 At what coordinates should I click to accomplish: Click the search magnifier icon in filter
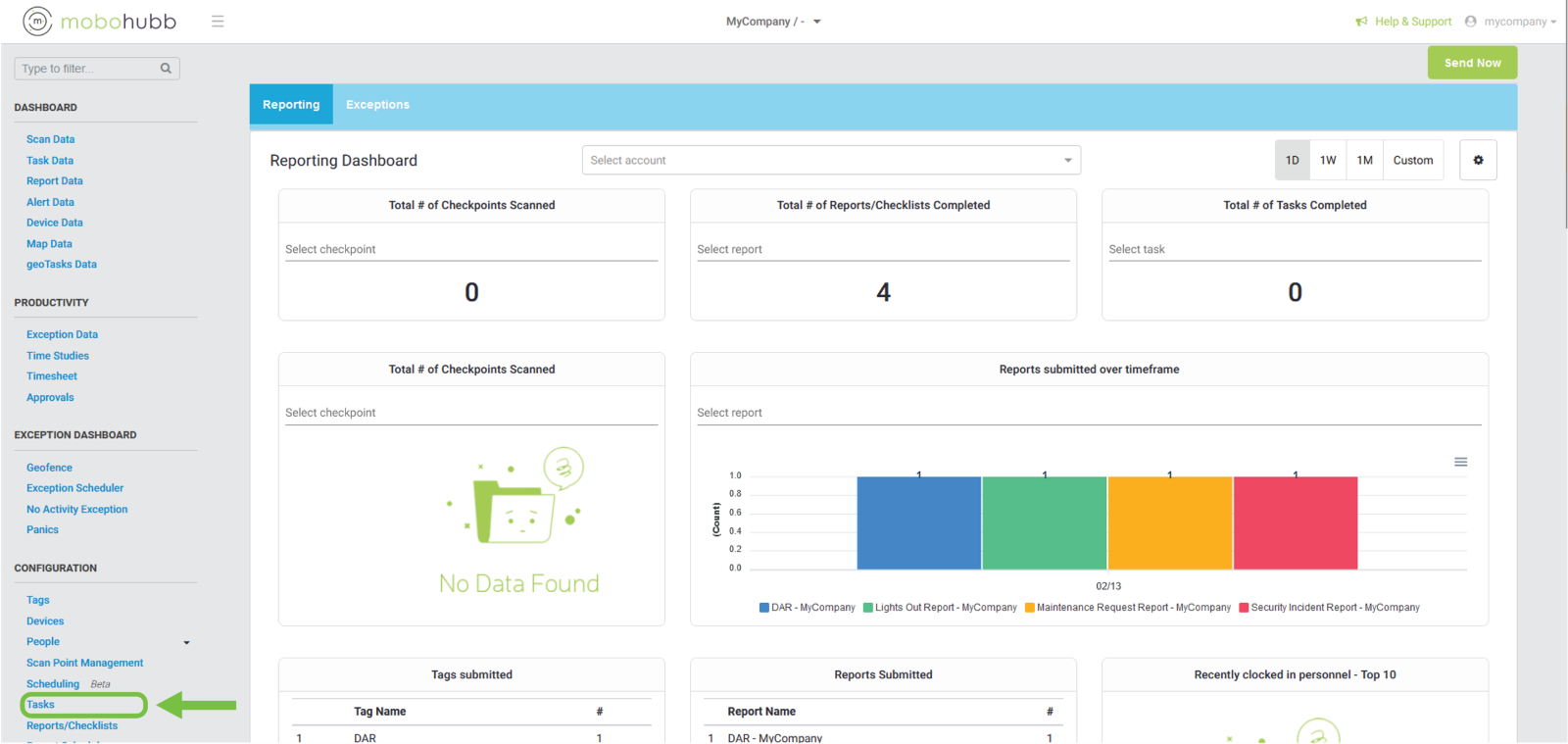pos(166,69)
